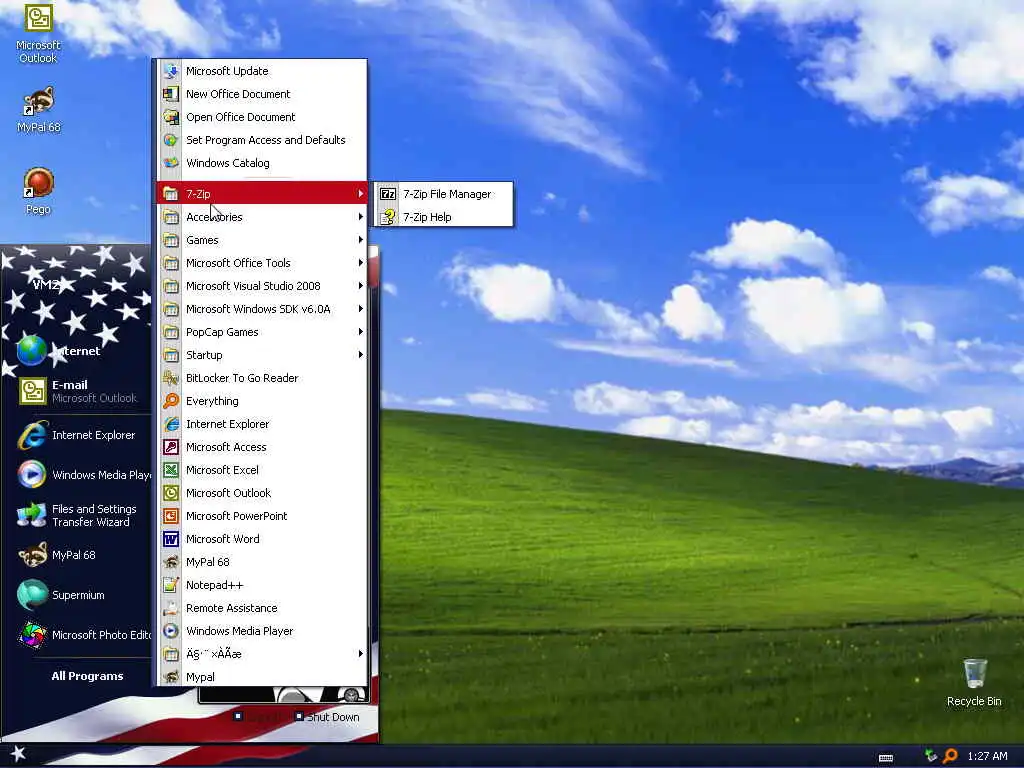The width and height of the screenshot is (1024, 768).
Task: Click Windows Media Player icon in programs list
Action: pyautogui.click(x=171, y=630)
